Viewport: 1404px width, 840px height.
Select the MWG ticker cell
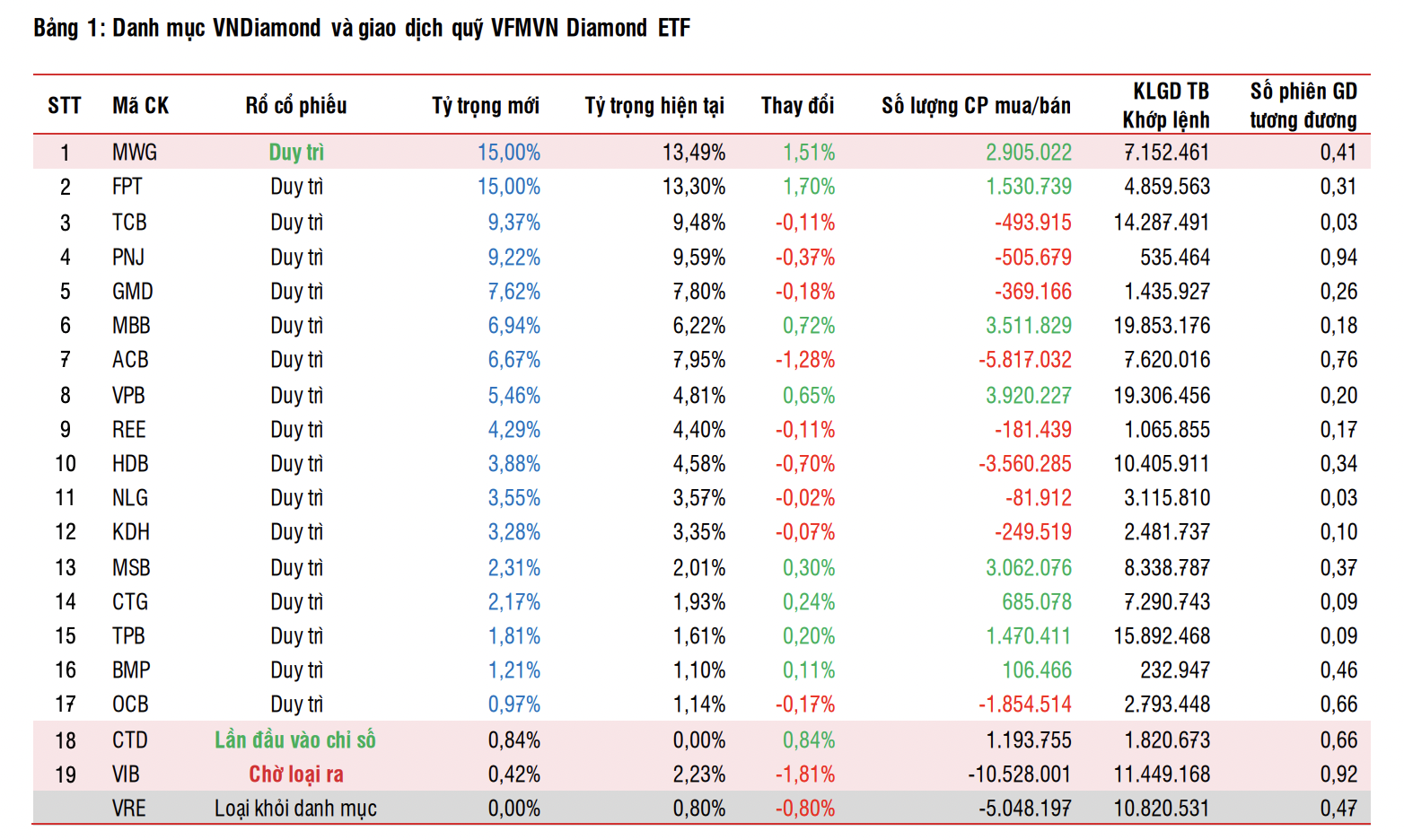(135, 153)
